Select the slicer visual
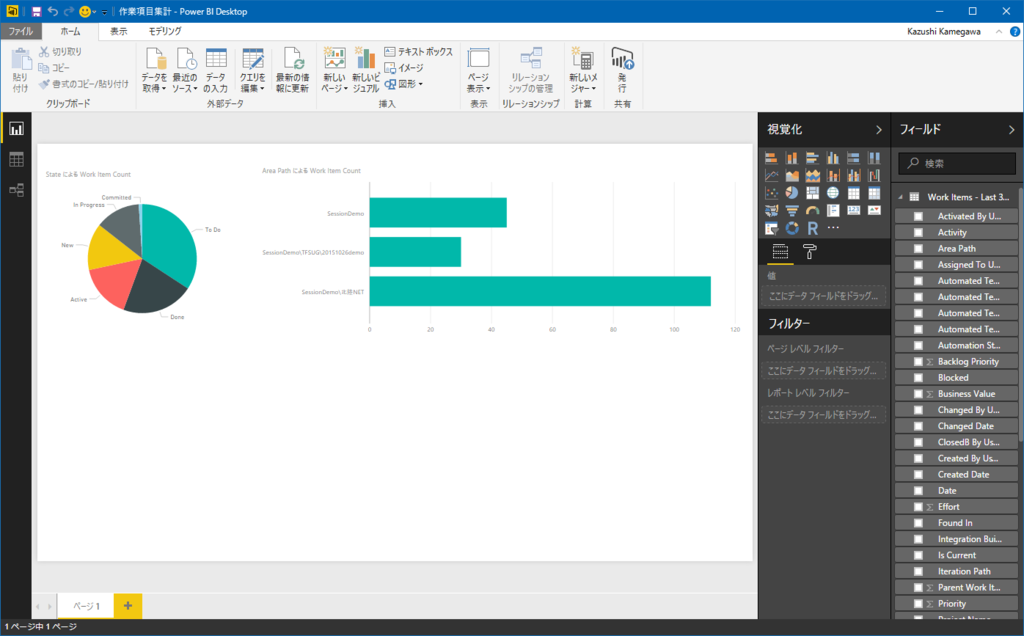Screen dimensions: 1024x636 point(771,228)
